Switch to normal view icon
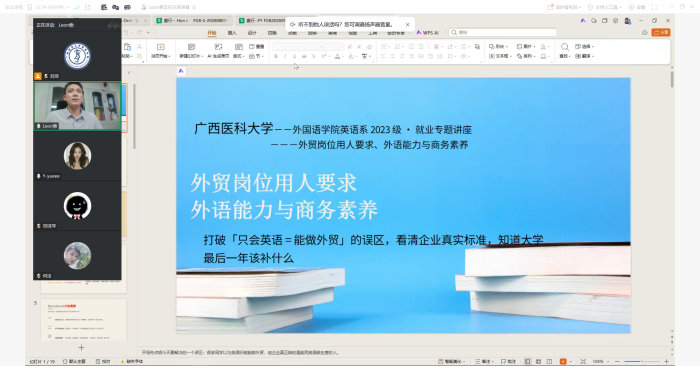700x366 pixels. tap(528, 362)
